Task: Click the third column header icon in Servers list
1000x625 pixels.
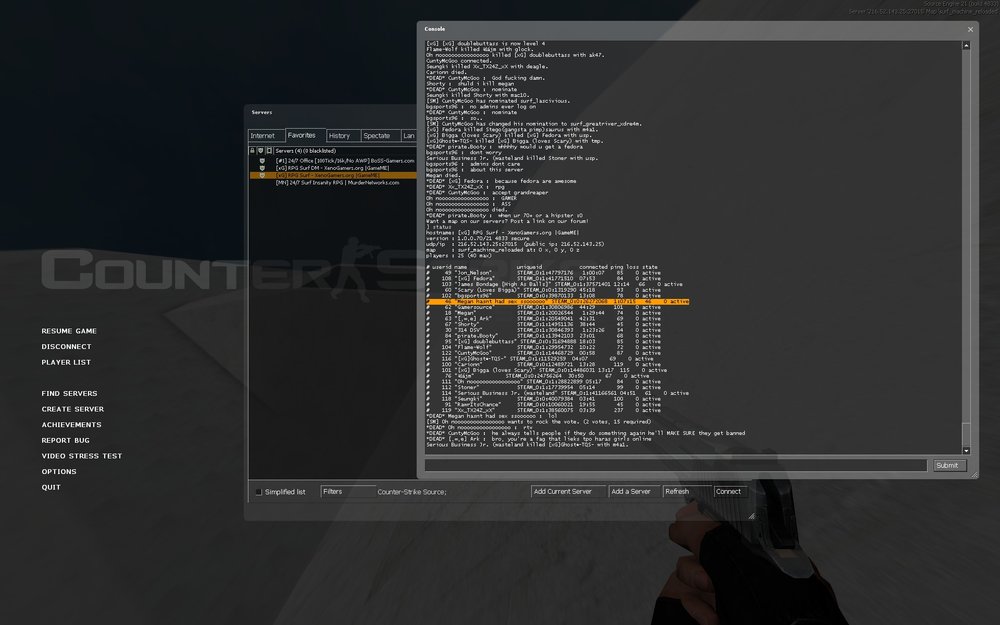Action: coord(269,151)
